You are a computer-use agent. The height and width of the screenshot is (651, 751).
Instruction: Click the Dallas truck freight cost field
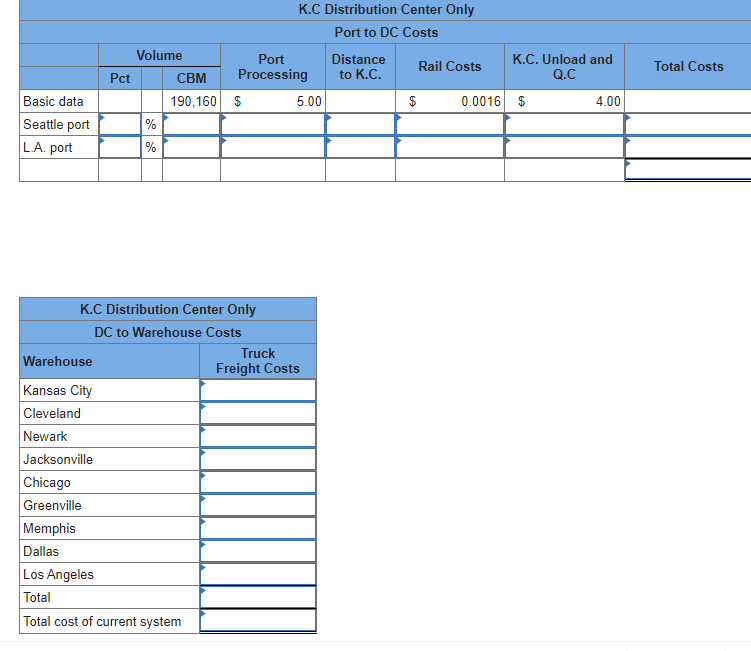click(x=258, y=551)
